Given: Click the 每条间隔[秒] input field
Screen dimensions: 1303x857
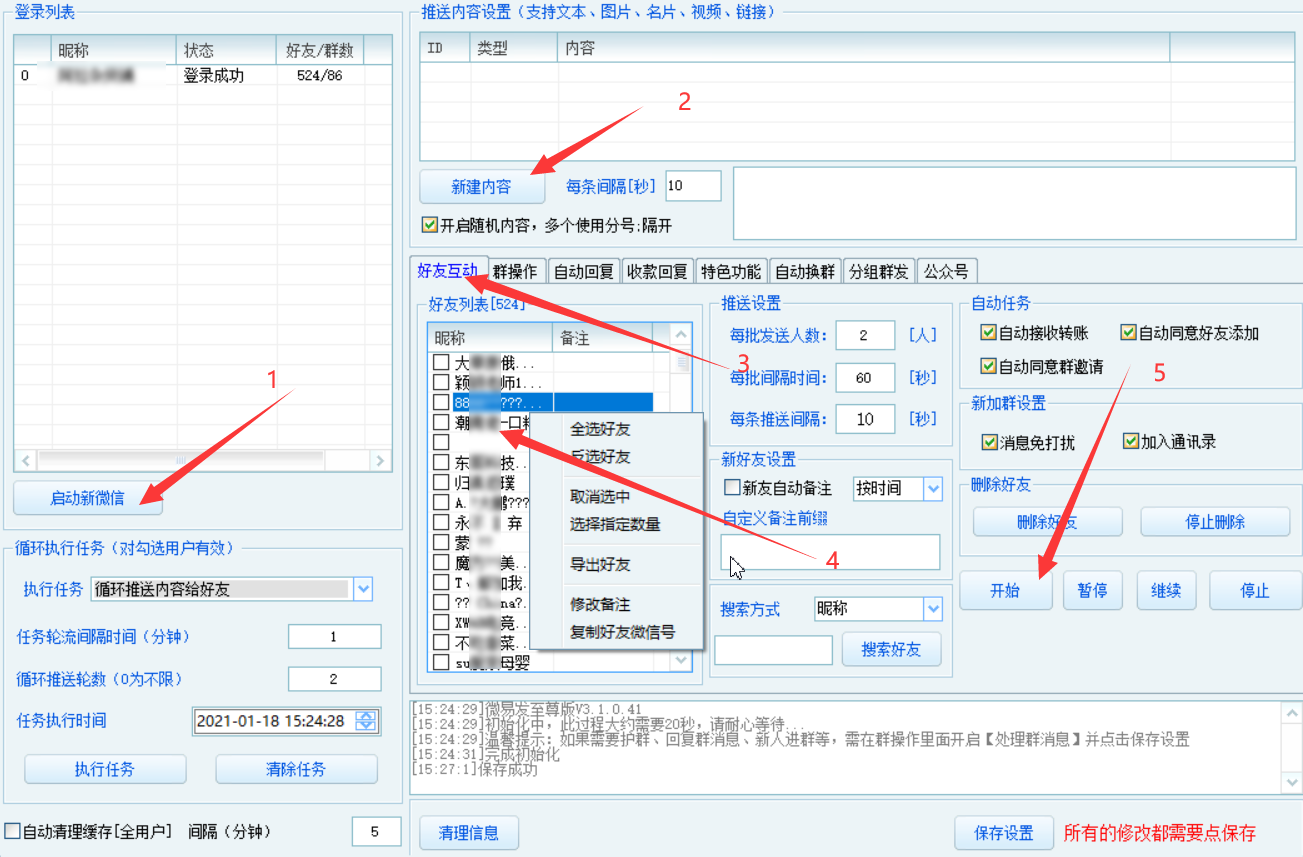Looking at the screenshot, I should (x=693, y=186).
